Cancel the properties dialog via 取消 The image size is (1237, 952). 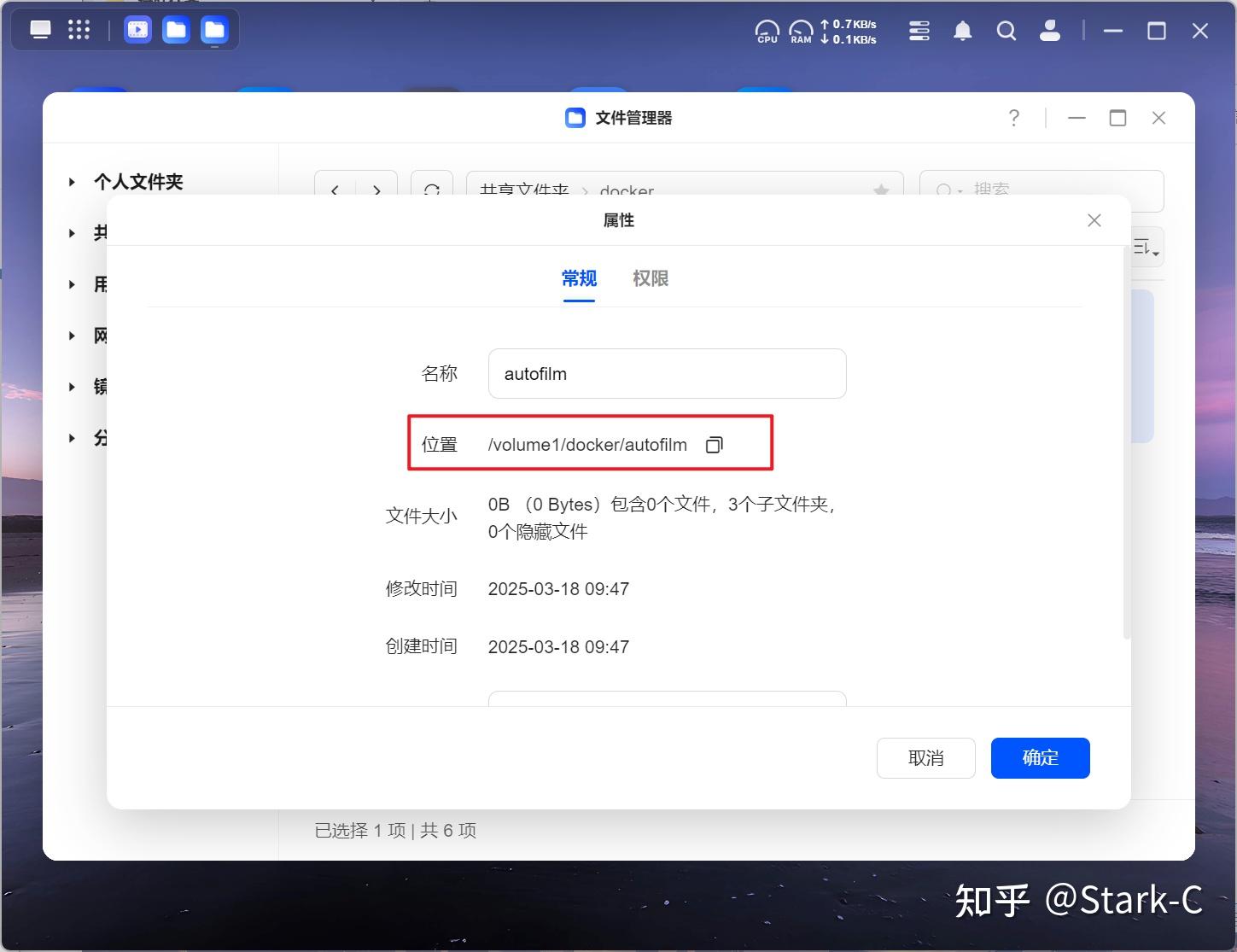tap(925, 757)
